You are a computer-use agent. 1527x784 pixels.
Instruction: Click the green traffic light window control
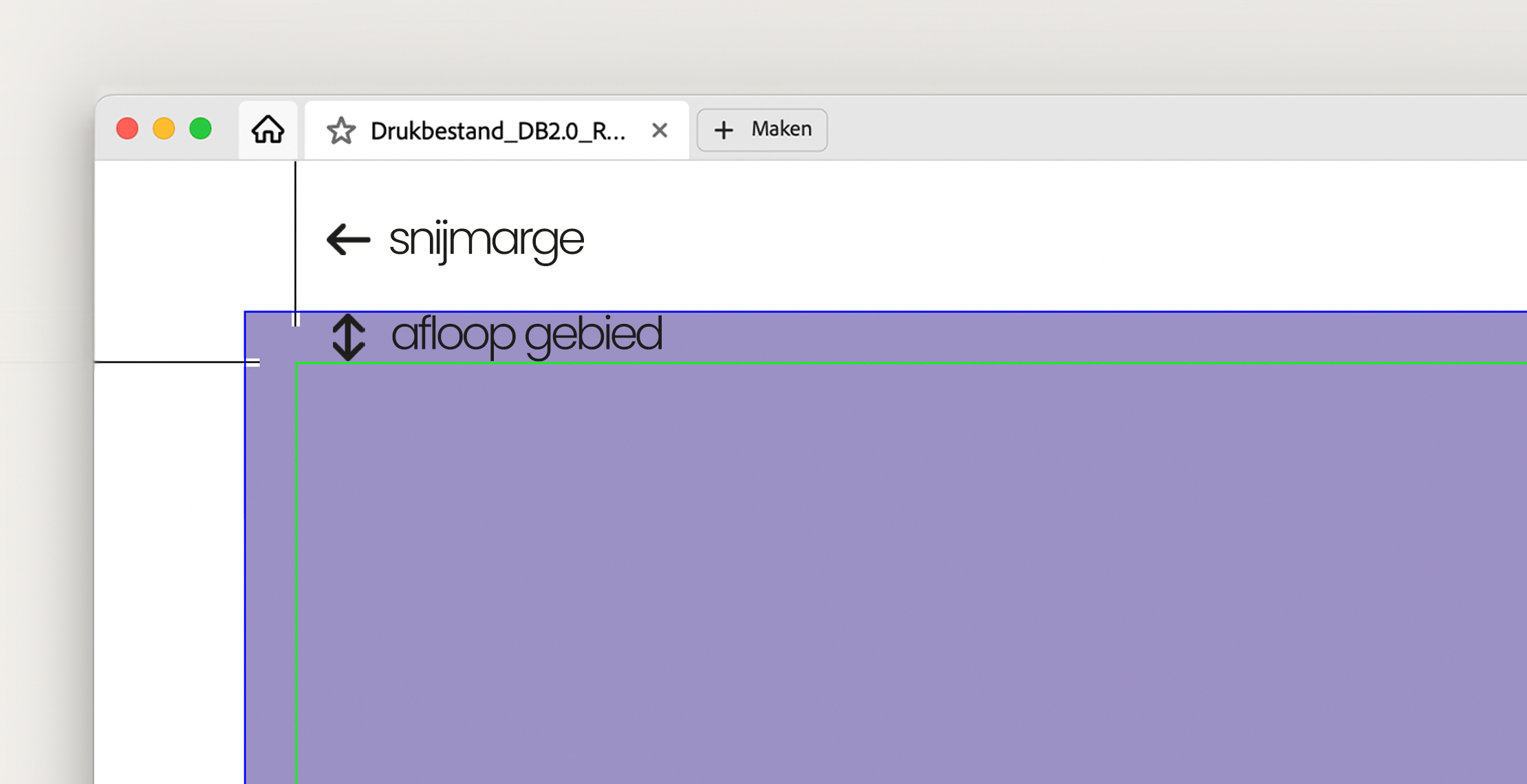tap(200, 128)
